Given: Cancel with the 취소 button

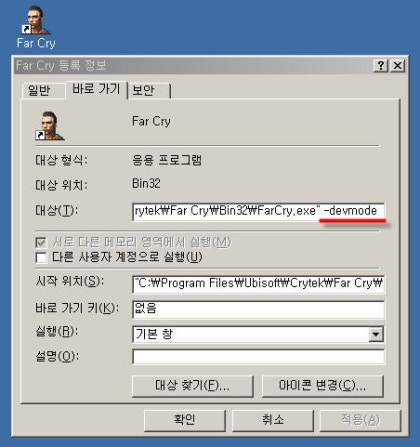Looking at the screenshot, I should click(273, 420).
